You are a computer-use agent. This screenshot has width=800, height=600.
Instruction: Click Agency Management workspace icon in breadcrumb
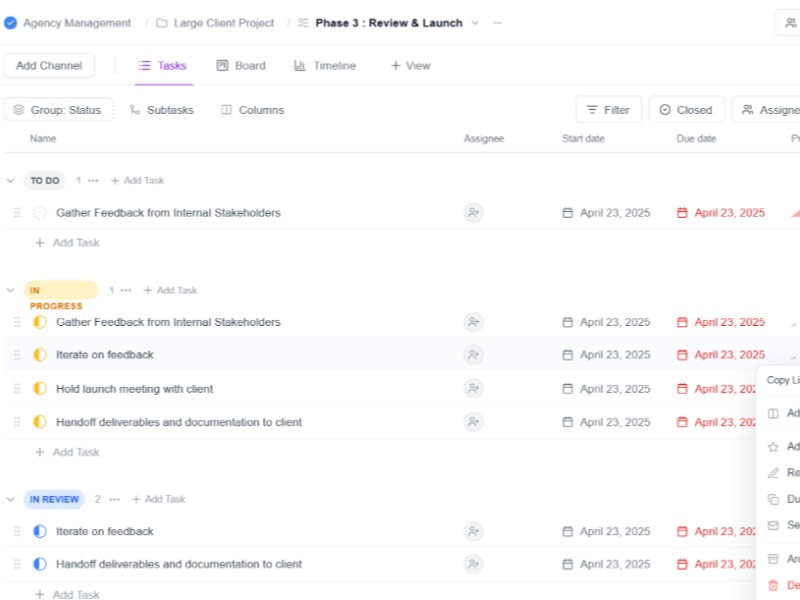tap(10, 23)
